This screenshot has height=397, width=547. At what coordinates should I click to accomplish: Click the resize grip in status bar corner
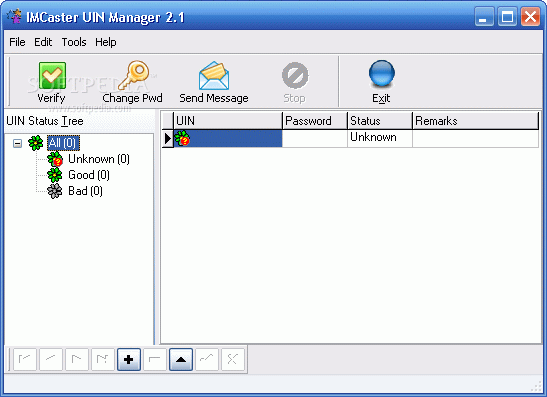pyautogui.click(x=536, y=387)
